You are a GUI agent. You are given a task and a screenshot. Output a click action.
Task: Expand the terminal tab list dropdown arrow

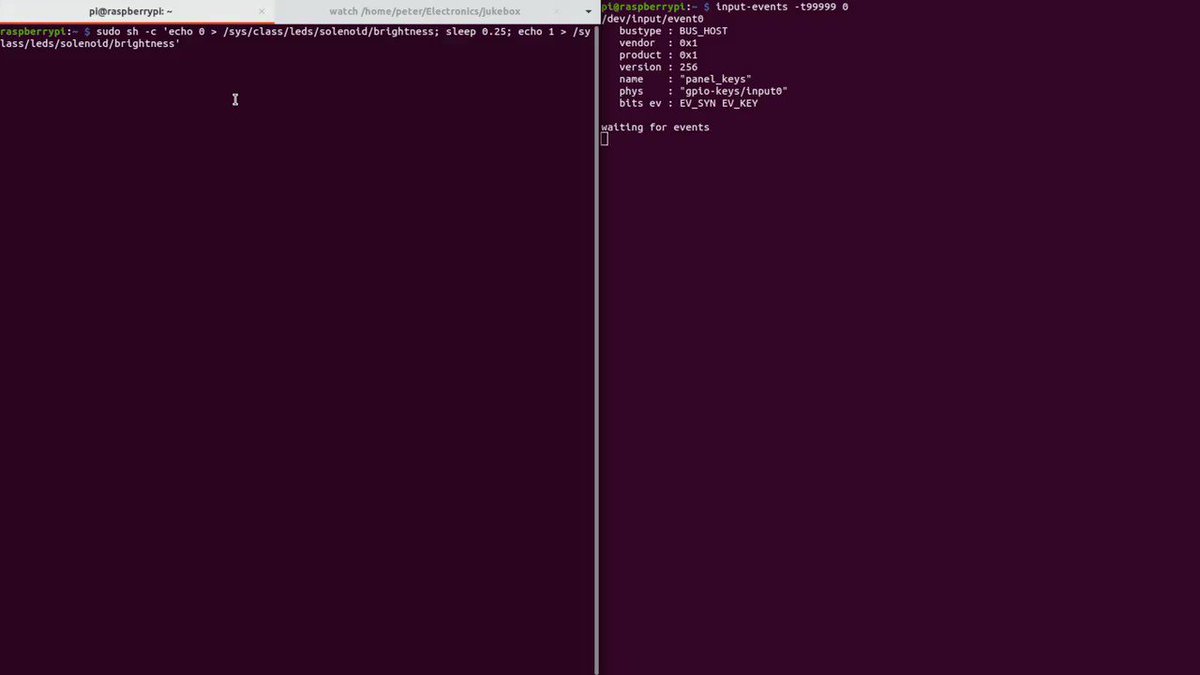[x=589, y=12]
